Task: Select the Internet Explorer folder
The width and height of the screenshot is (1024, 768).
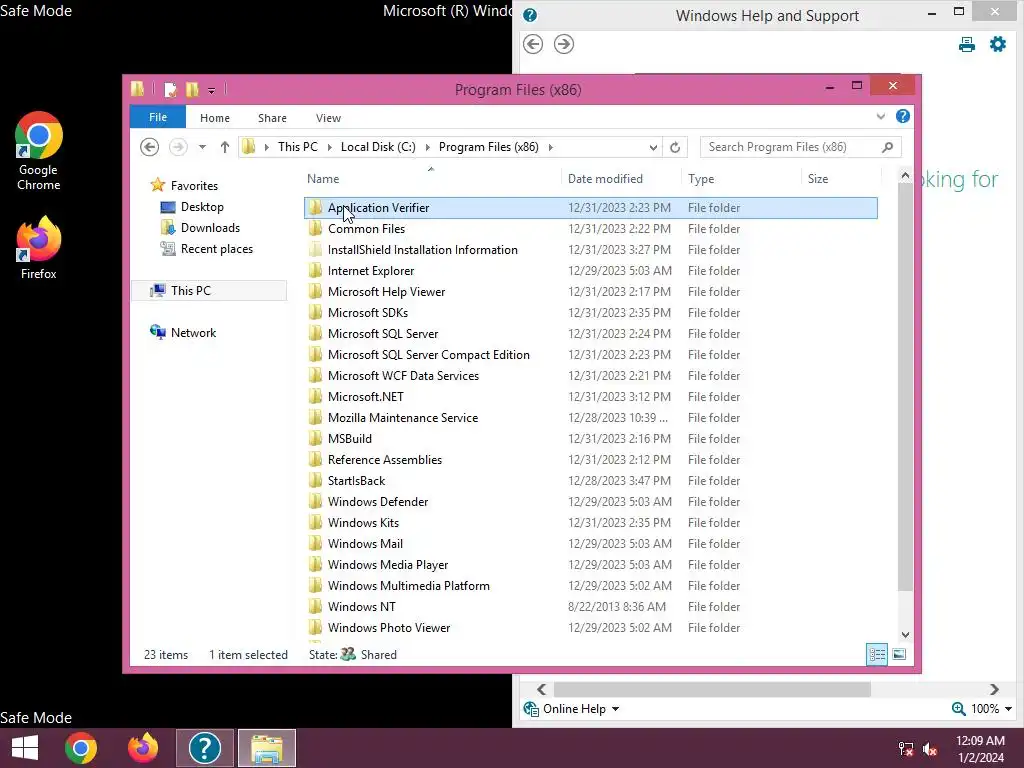Action: [x=590, y=270]
